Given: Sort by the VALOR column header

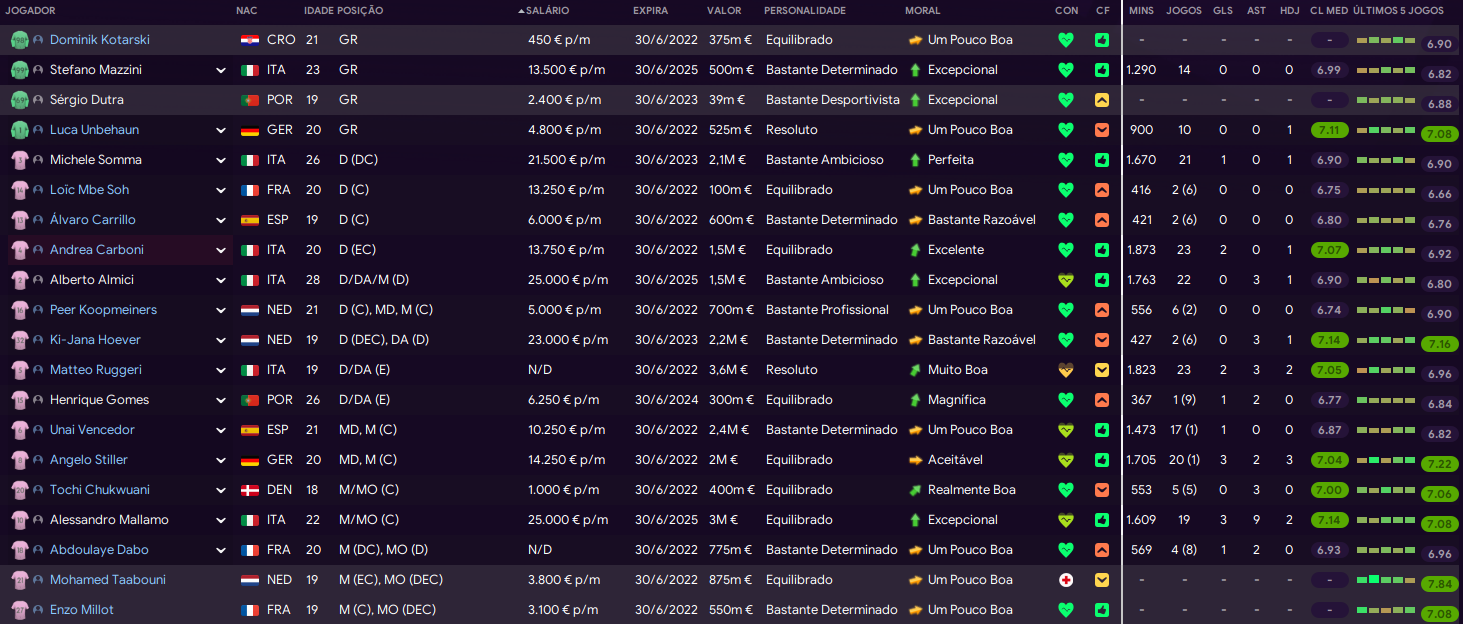Looking at the screenshot, I should (x=724, y=10).
